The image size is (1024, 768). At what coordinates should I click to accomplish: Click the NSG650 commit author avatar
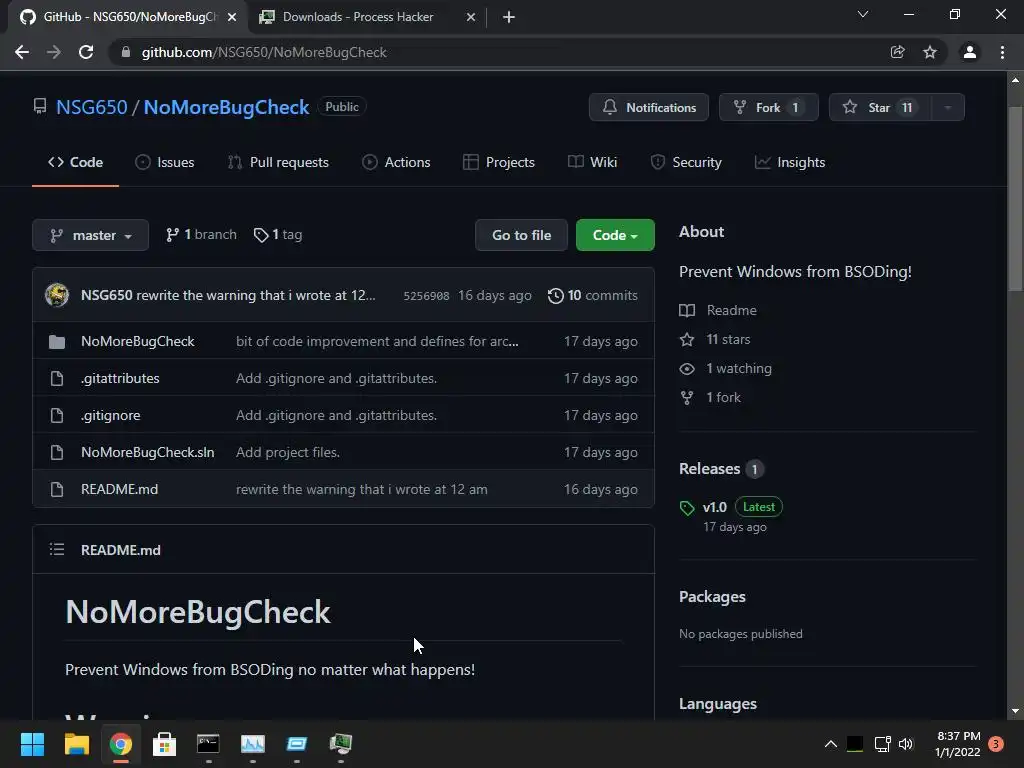[x=57, y=295]
